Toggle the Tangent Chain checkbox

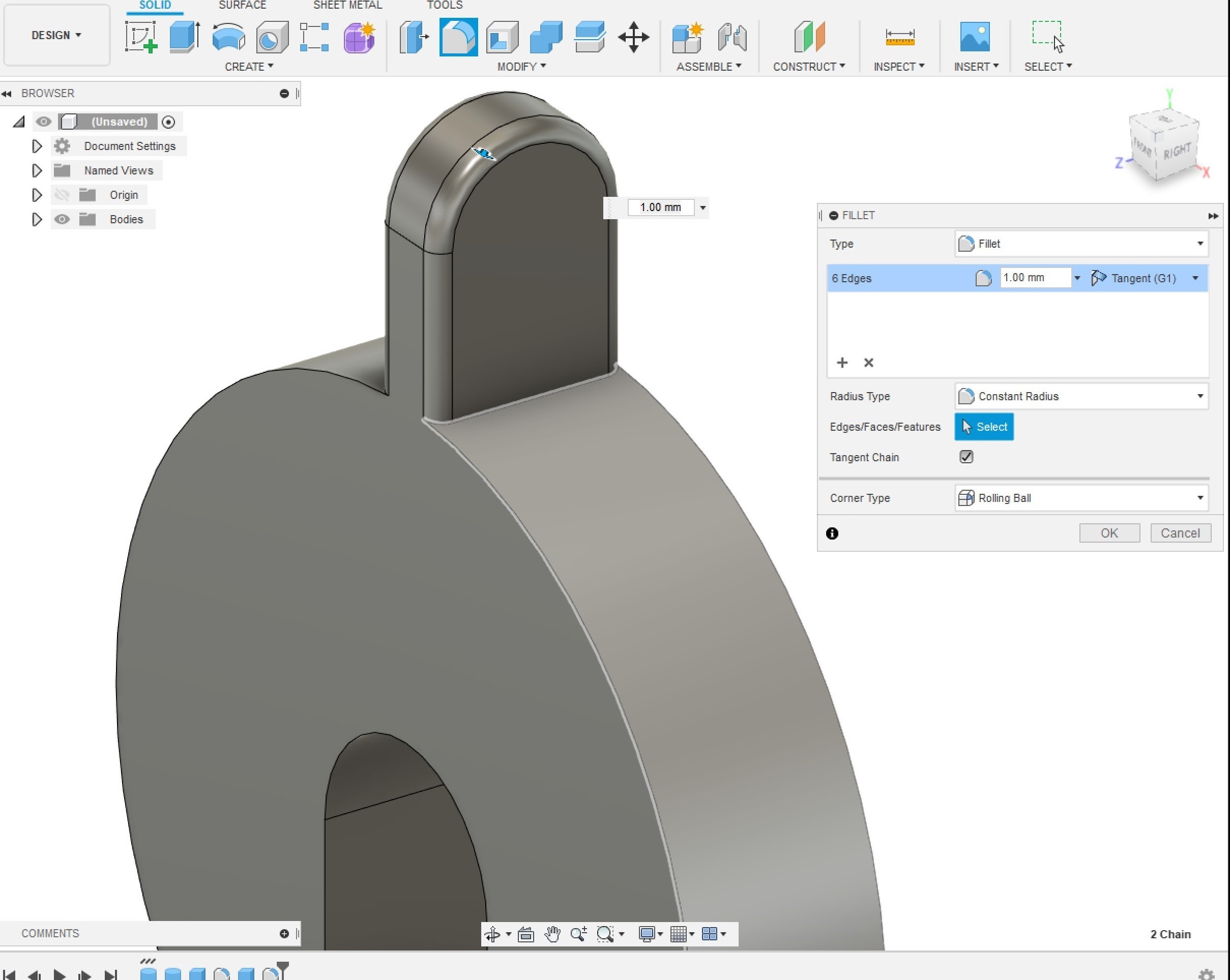(966, 457)
